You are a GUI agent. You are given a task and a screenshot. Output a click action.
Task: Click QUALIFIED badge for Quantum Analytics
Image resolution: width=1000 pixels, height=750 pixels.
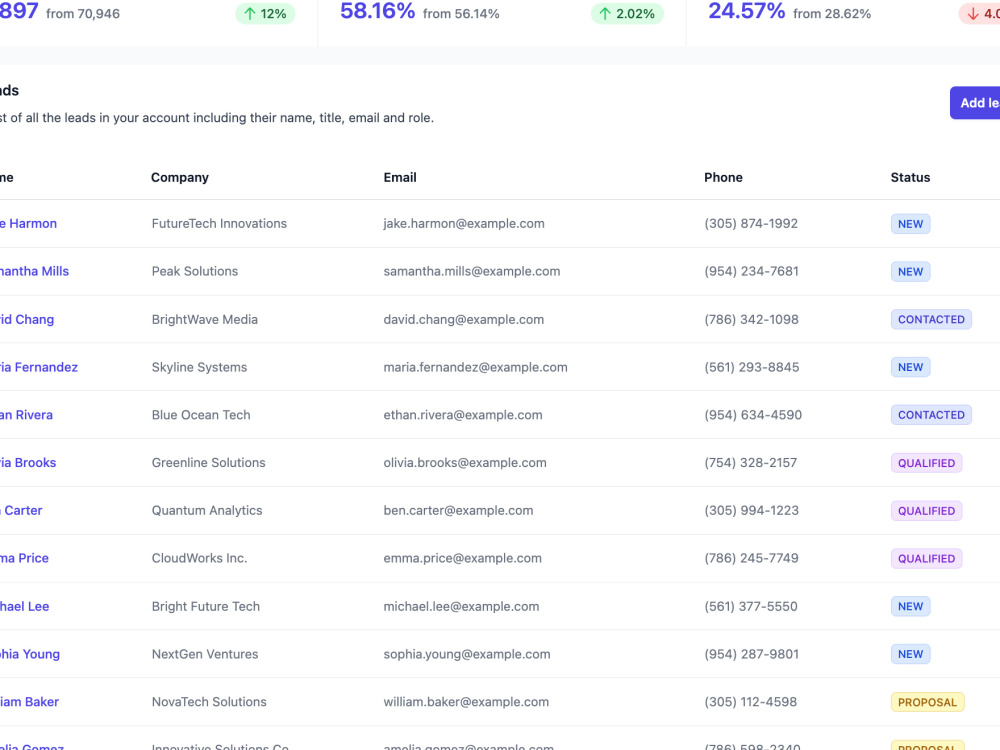pyautogui.click(x=926, y=511)
